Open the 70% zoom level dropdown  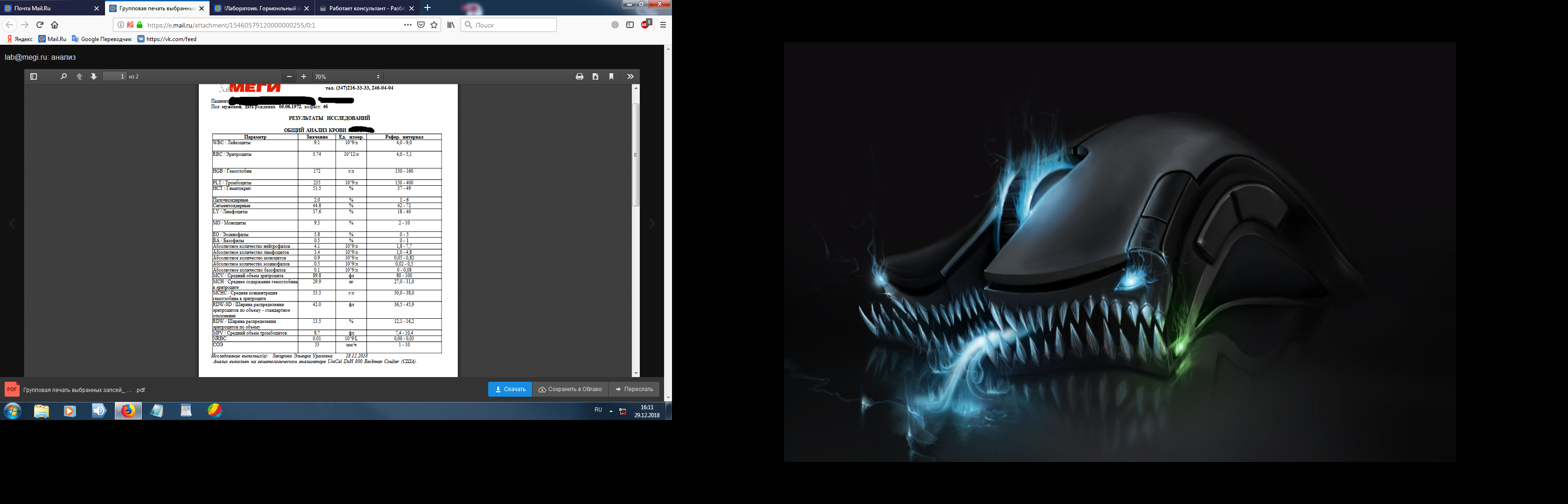(347, 77)
